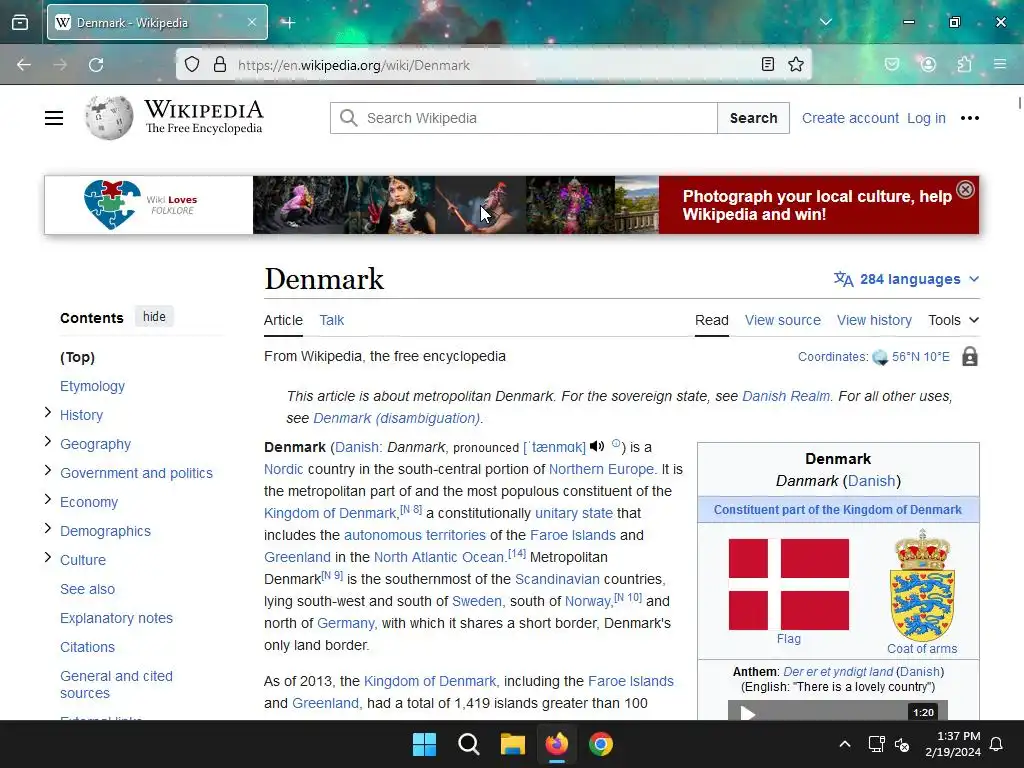The width and height of the screenshot is (1024, 768).
Task: Click the Log in link
Action: click(x=926, y=118)
